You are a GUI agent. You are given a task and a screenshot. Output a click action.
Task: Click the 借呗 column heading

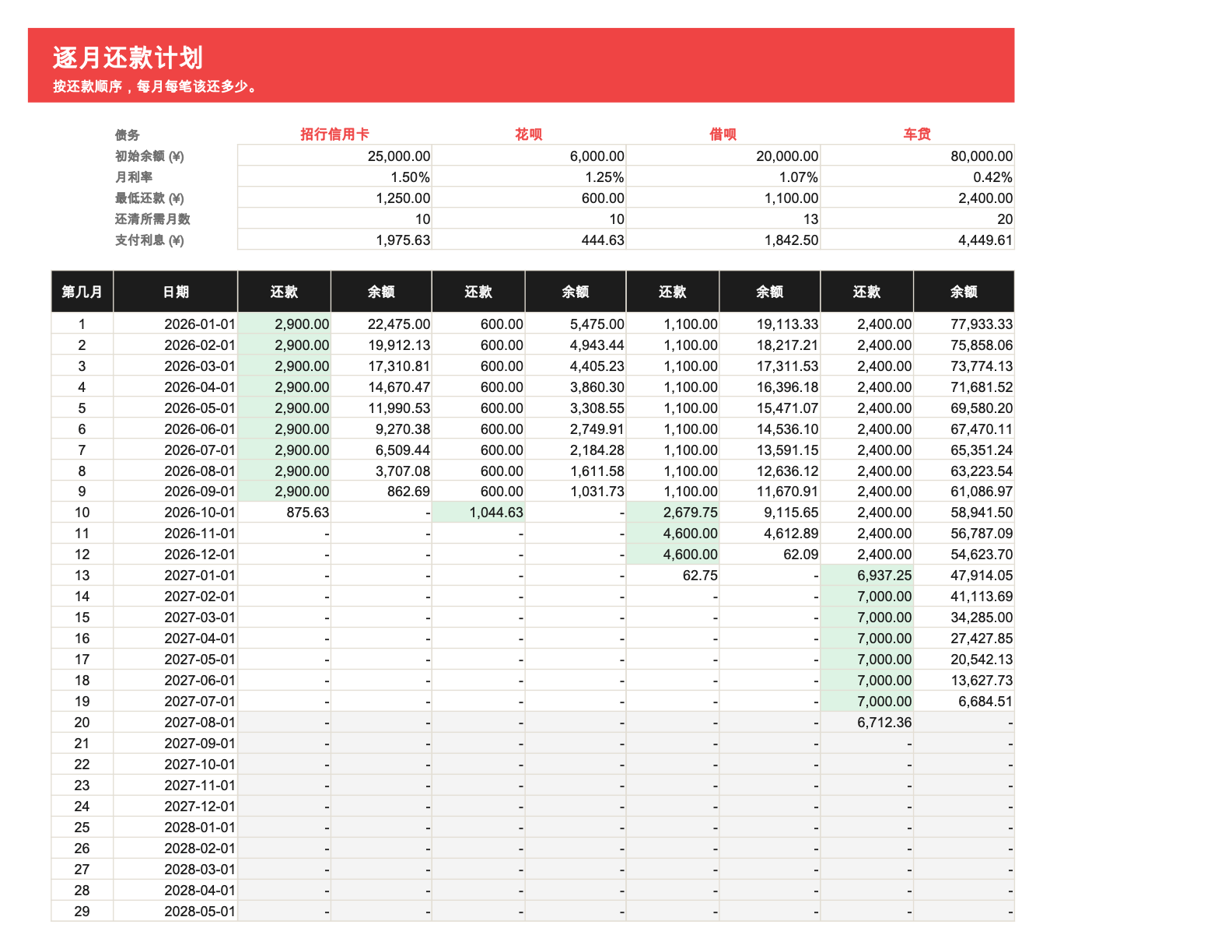pyautogui.click(x=723, y=135)
